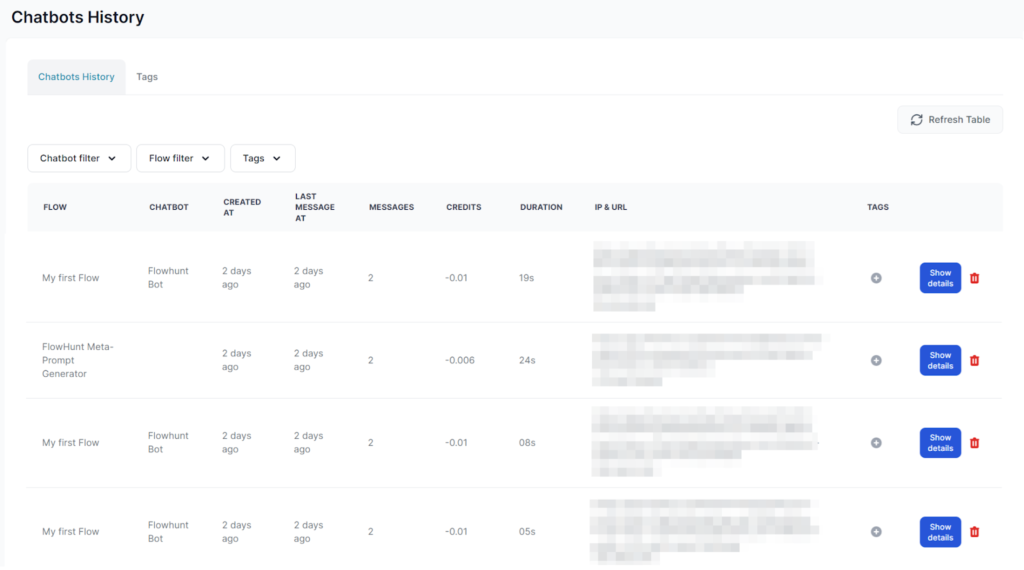This screenshot has height=570, width=1024.
Task: Show details for FlowHunt Meta-Prompt Generator
Action: (x=940, y=360)
